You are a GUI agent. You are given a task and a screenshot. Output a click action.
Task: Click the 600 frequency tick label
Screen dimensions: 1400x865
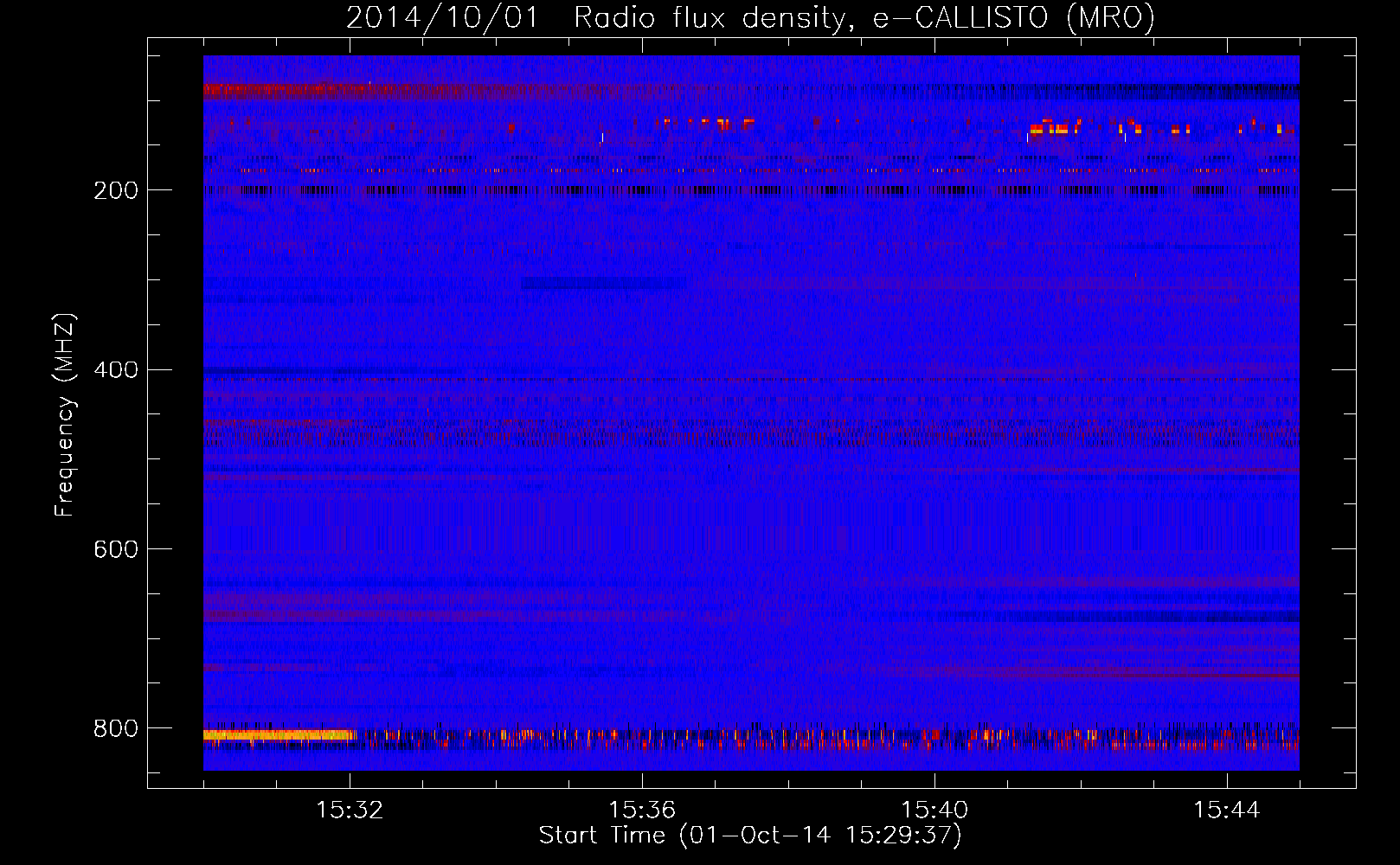[116, 549]
